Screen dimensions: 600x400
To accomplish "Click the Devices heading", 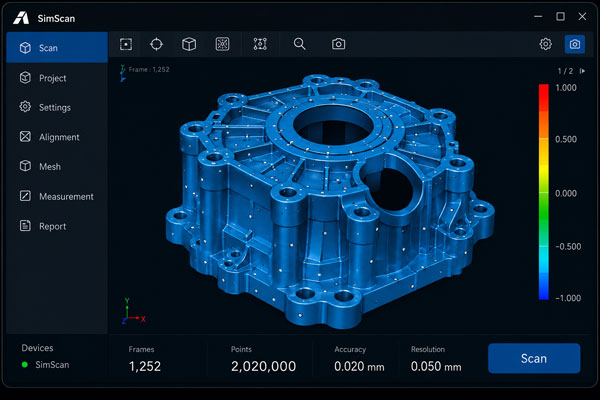I will 37,348.
